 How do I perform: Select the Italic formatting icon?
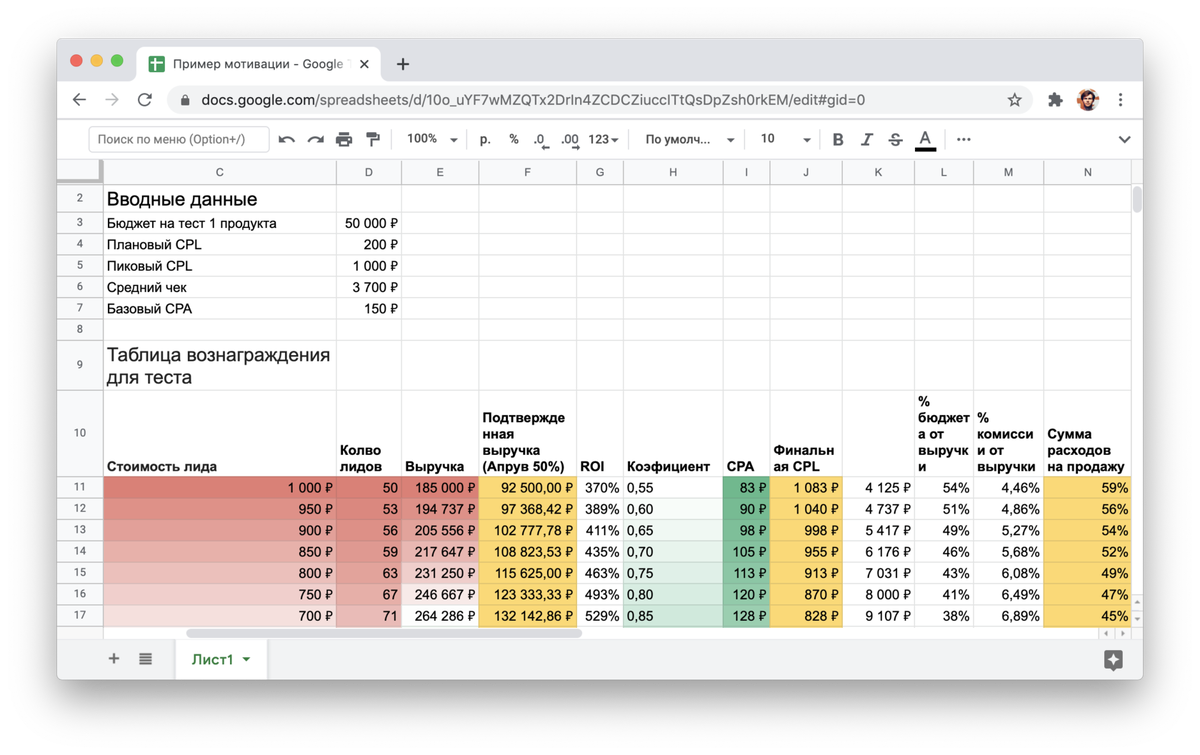tap(866, 139)
